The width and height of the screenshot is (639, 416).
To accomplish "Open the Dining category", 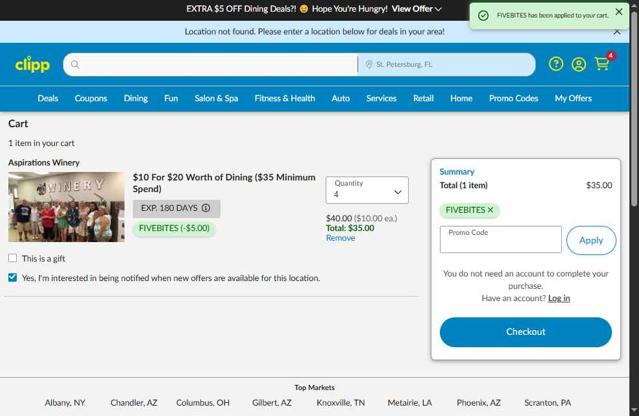I will click(x=136, y=98).
